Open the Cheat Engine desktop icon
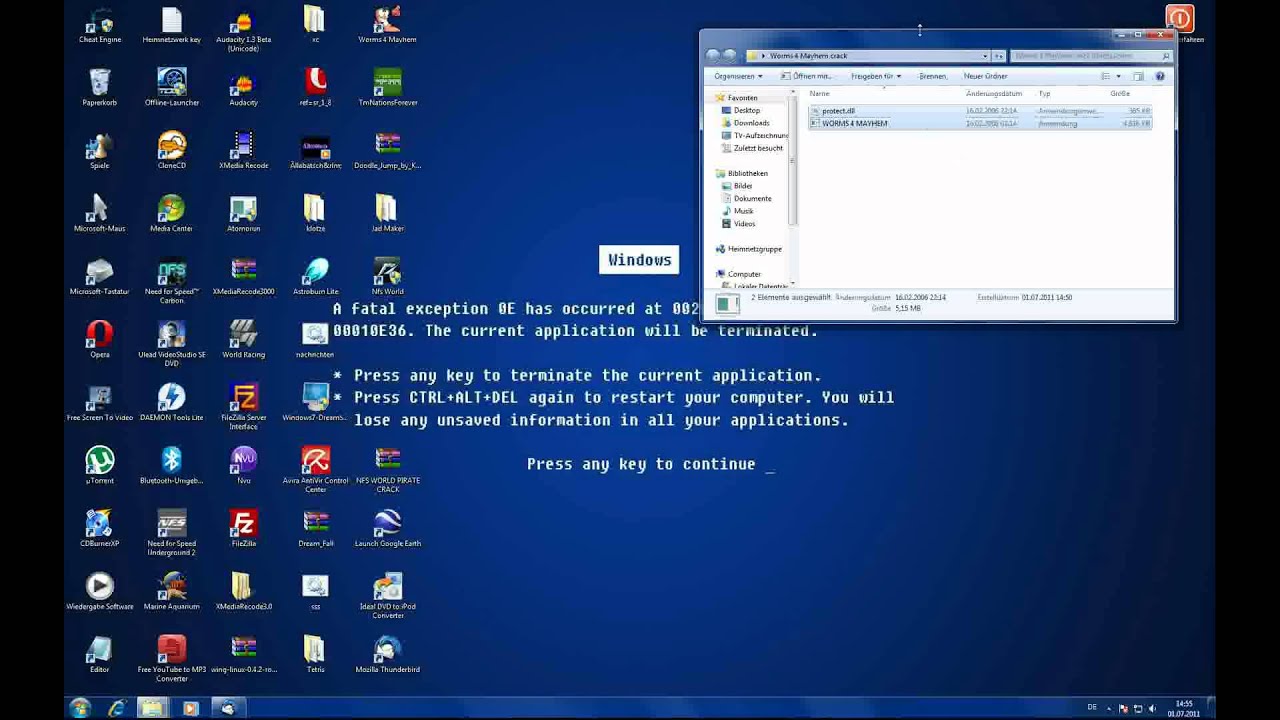Image resolution: width=1280 pixels, height=720 pixels. [x=99, y=26]
